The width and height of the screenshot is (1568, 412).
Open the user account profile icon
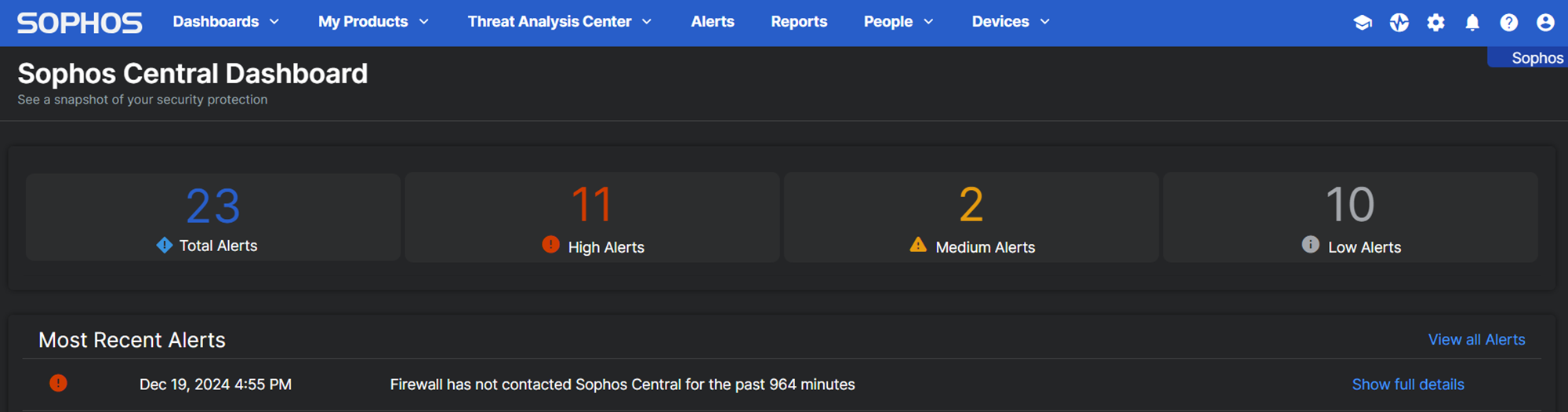coord(1545,23)
